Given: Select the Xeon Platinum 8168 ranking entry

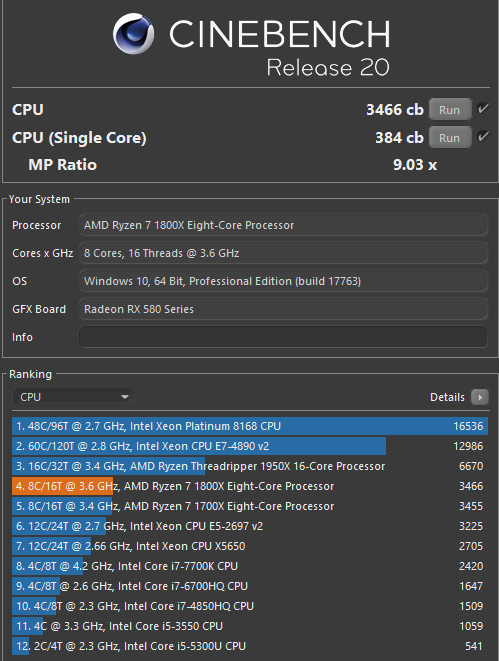Looking at the screenshot, I should 250,426.
